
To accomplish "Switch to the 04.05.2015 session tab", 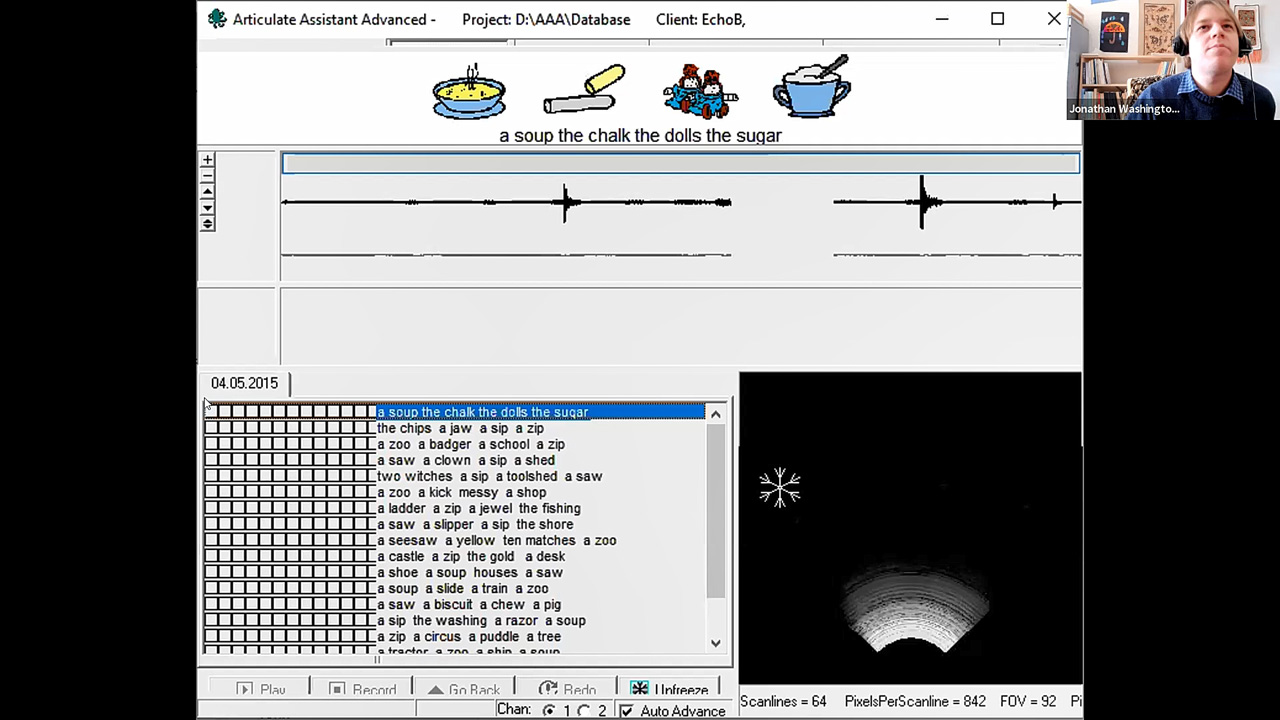I will (x=245, y=383).
